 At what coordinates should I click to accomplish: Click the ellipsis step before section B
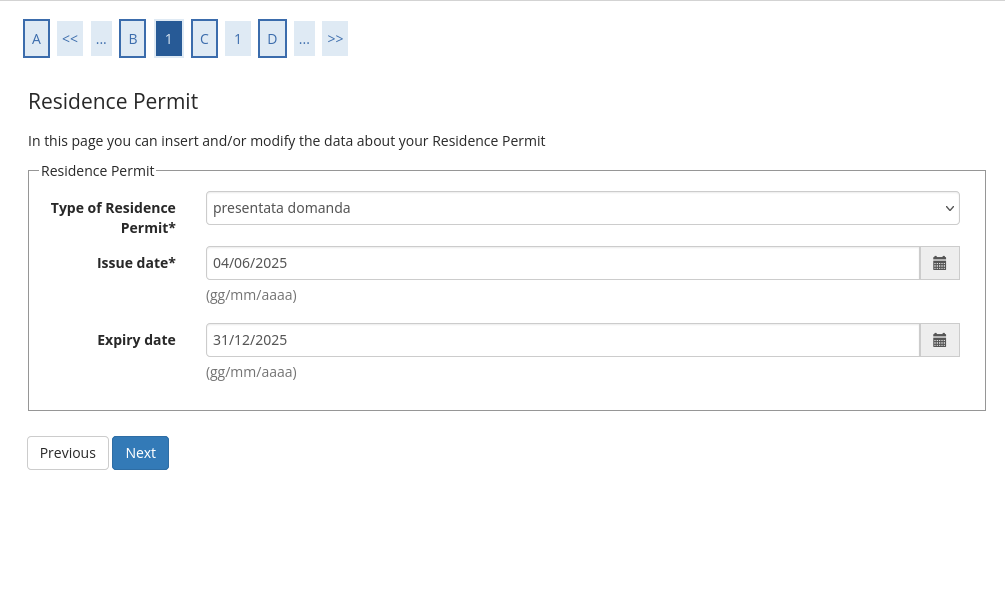point(101,39)
